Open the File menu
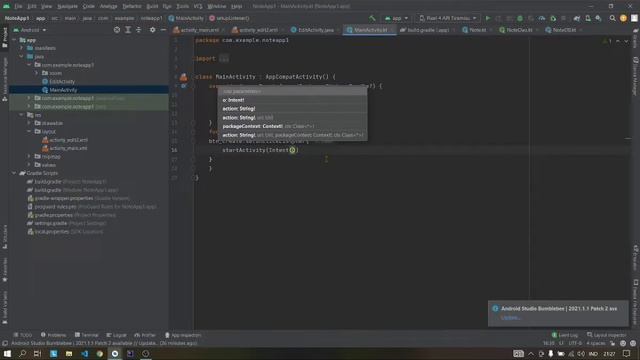The image size is (640, 360). point(18,6)
